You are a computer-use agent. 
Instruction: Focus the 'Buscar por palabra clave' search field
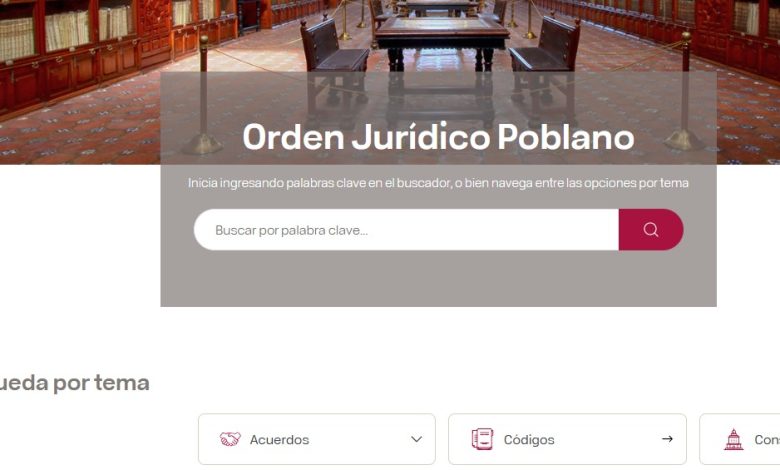406,230
